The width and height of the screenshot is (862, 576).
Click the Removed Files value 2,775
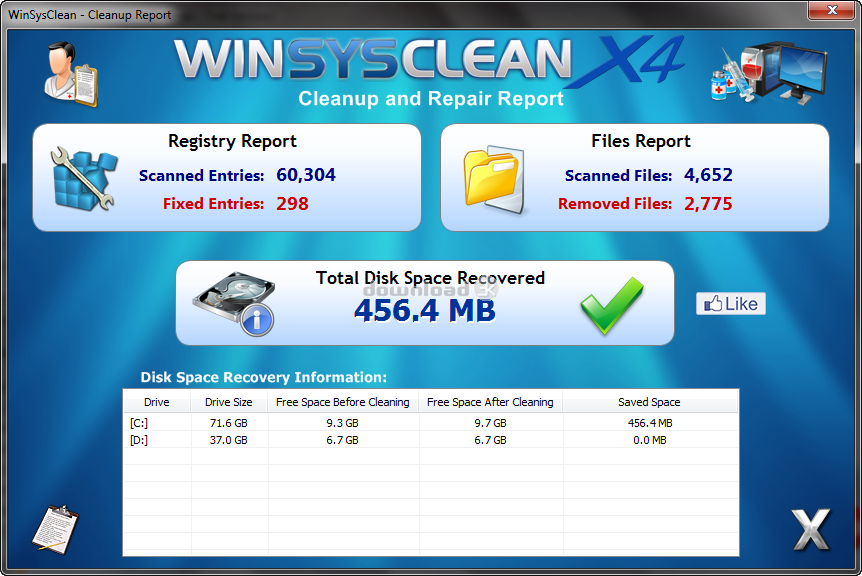coord(708,203)
